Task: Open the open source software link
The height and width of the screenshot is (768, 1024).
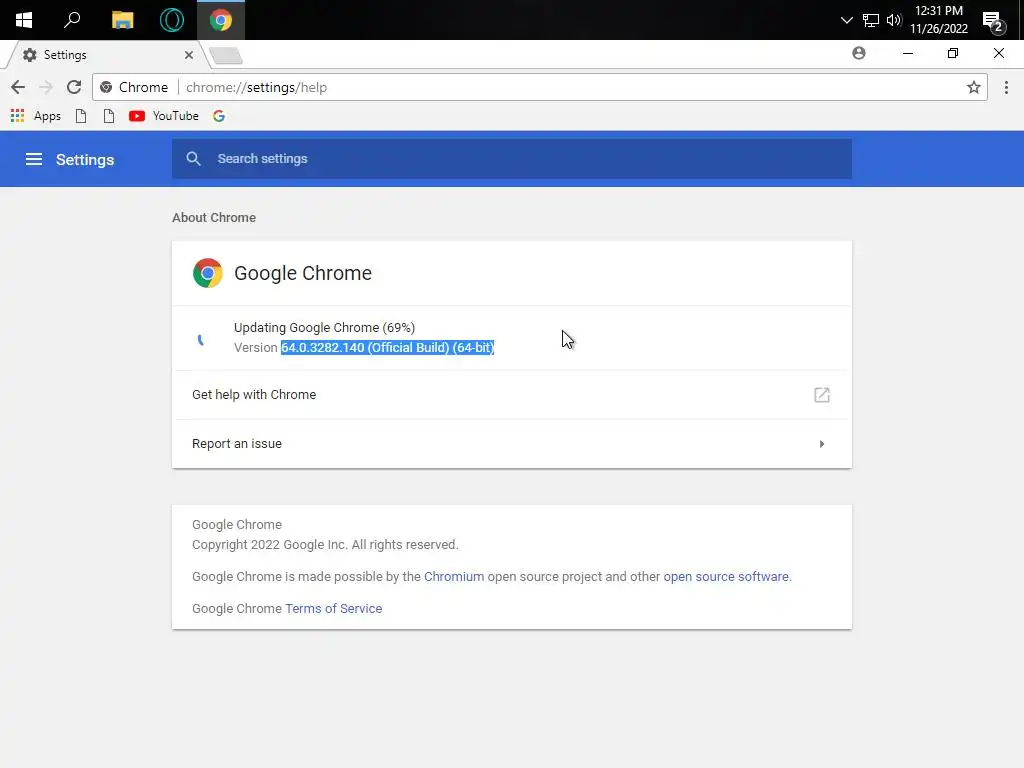Action: click(x=726, y=577)
